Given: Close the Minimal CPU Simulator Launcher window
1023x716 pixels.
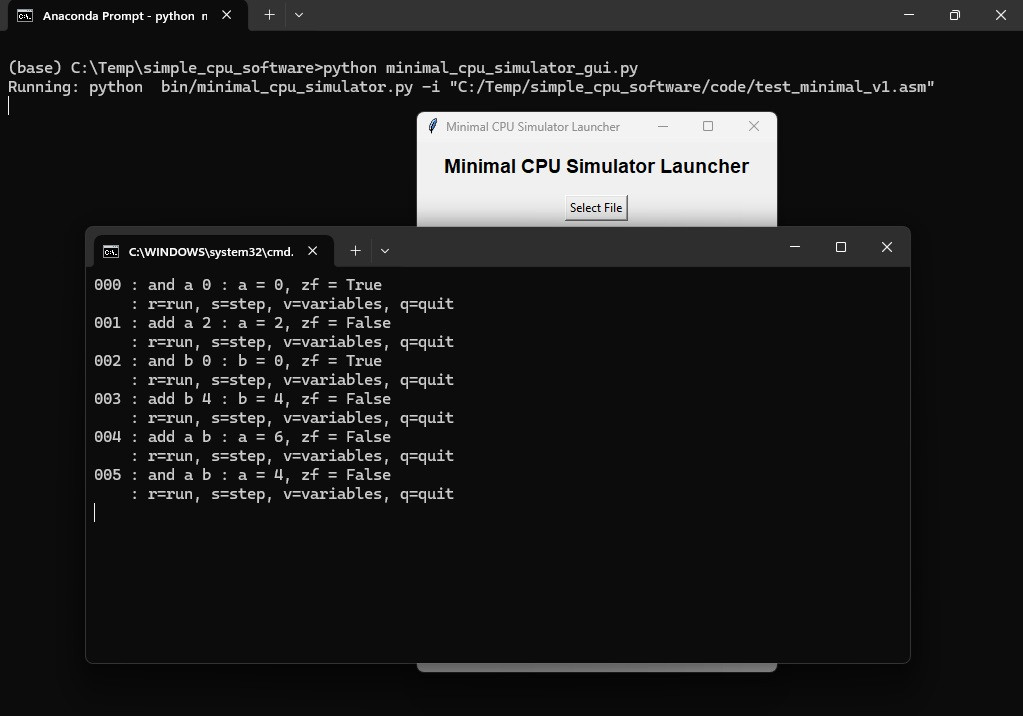Looking at the screenshot, I should pos(754,126).
